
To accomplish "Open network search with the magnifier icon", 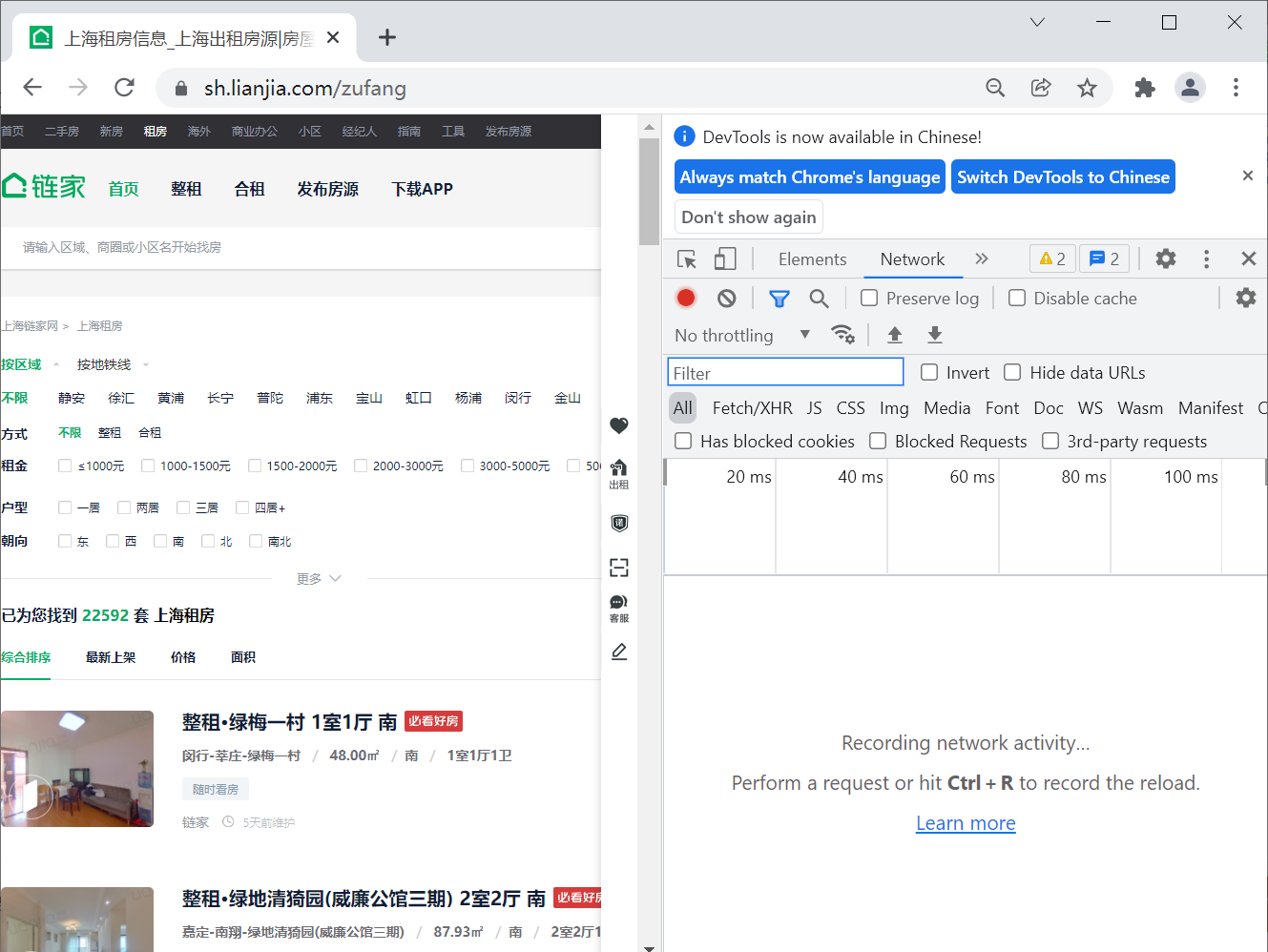I will pyautogui.click(x=819, y=298).
